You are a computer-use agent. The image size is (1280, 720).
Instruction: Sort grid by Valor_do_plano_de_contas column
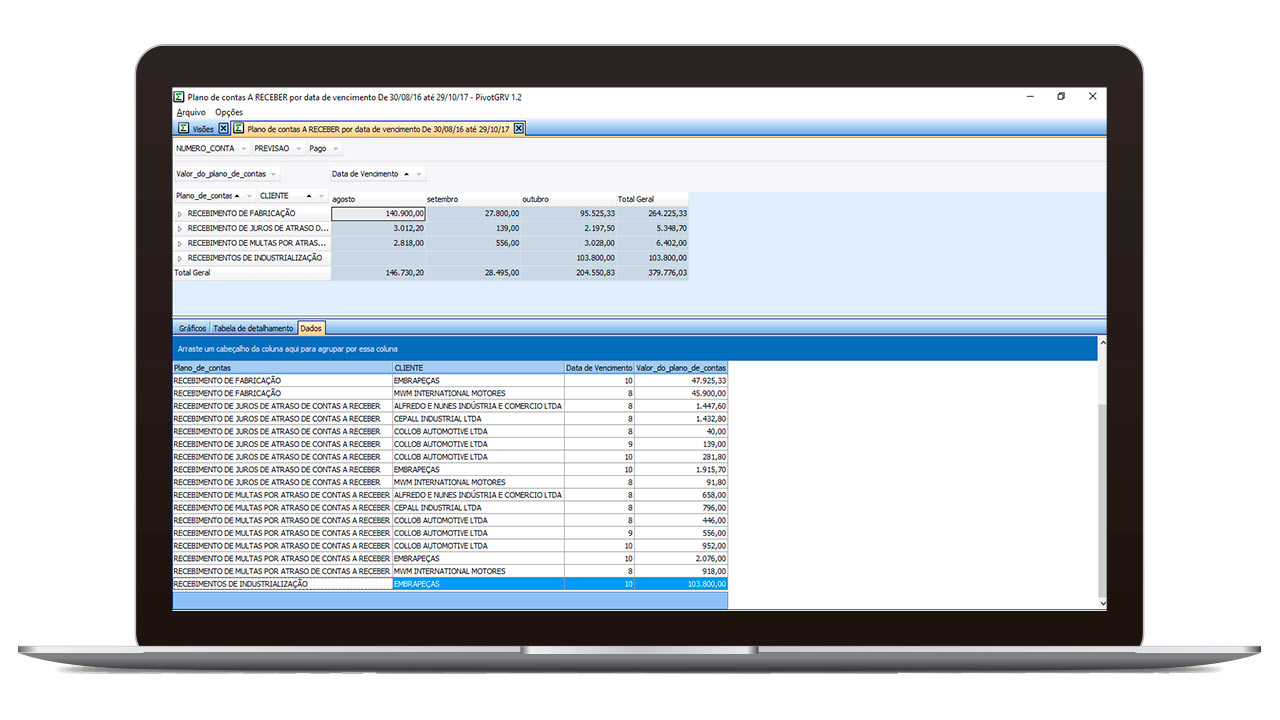pos(681,368)
